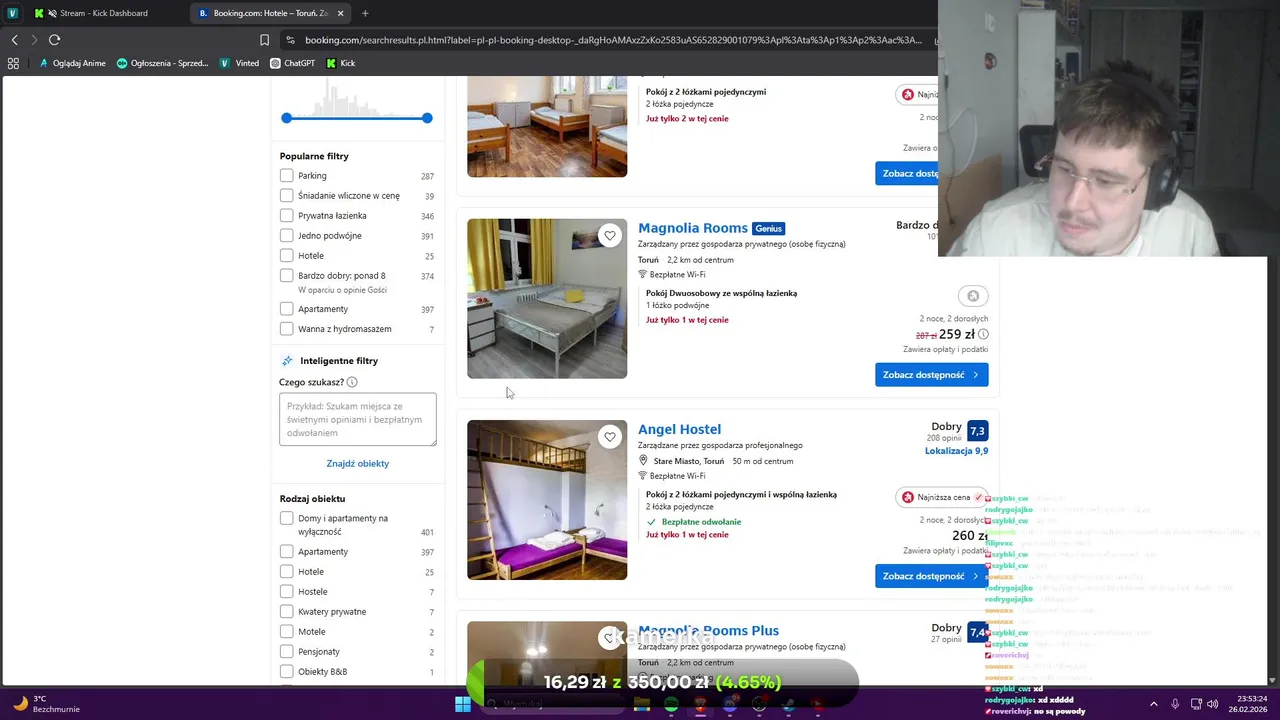Close the Booking.com tab

341,13
